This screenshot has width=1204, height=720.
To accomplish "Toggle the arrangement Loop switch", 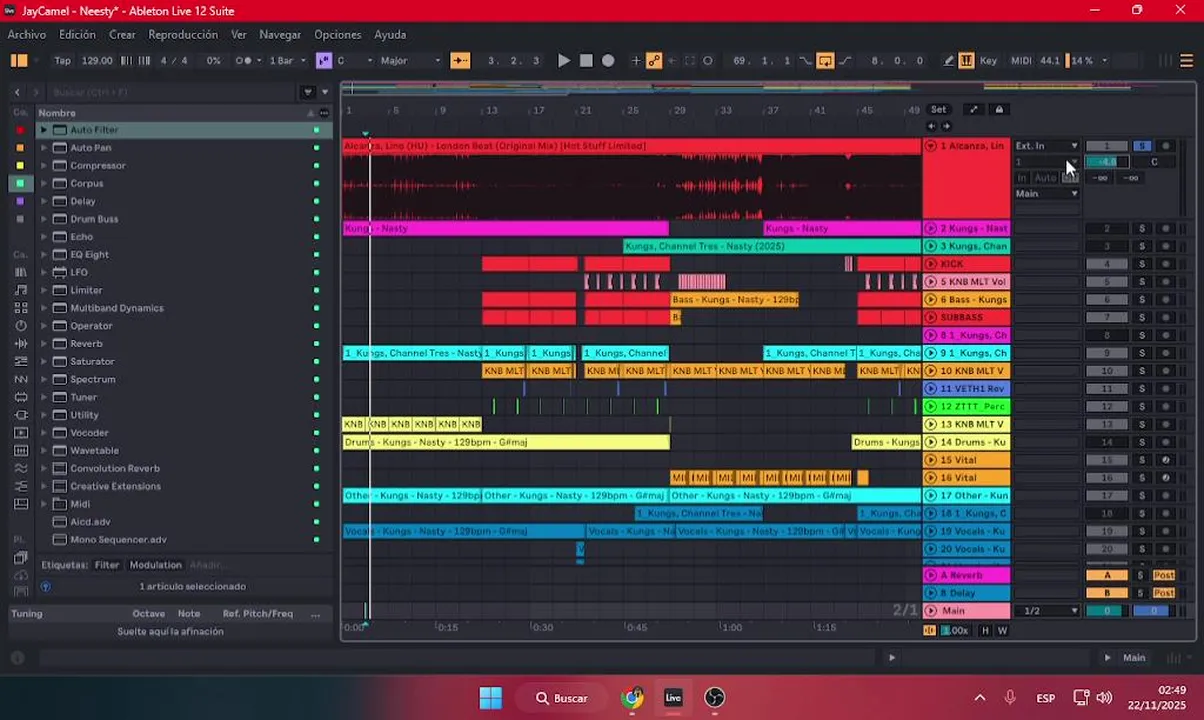I will click(x=825, y=61).
